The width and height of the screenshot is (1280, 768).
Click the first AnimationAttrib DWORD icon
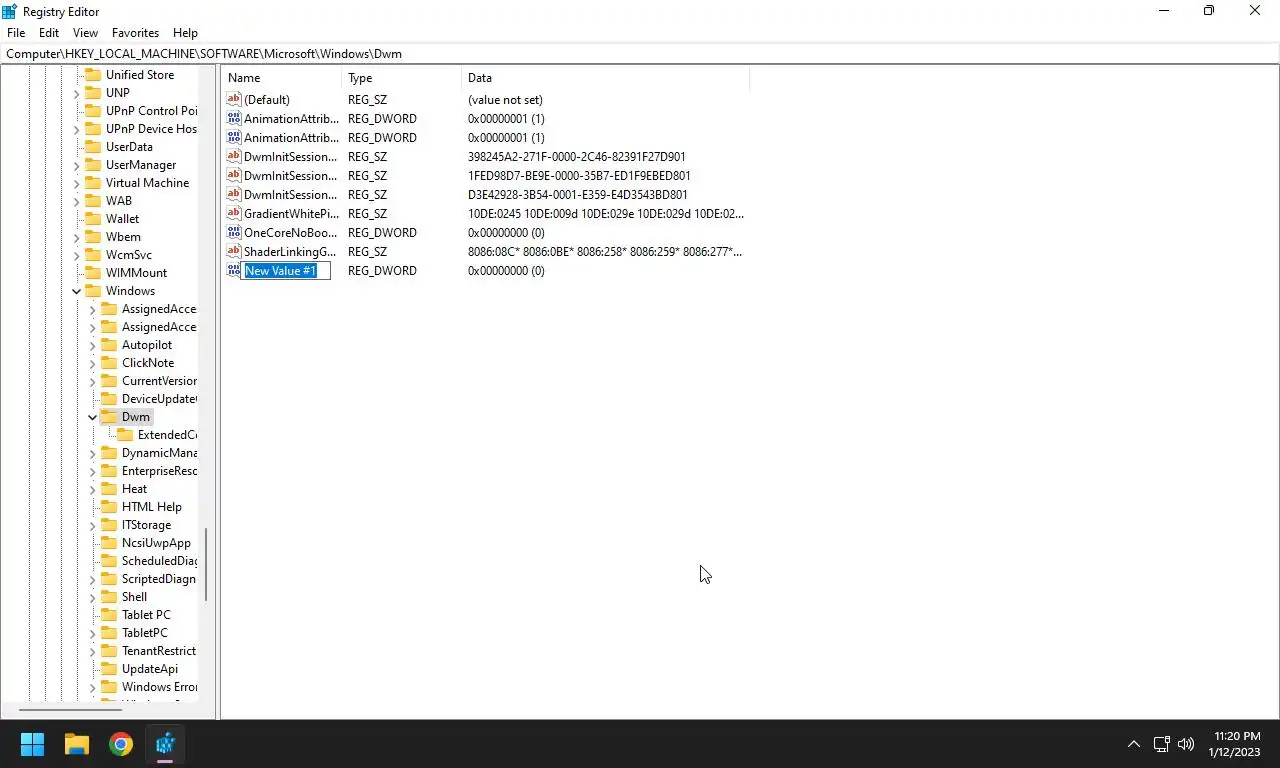[234, 118]
